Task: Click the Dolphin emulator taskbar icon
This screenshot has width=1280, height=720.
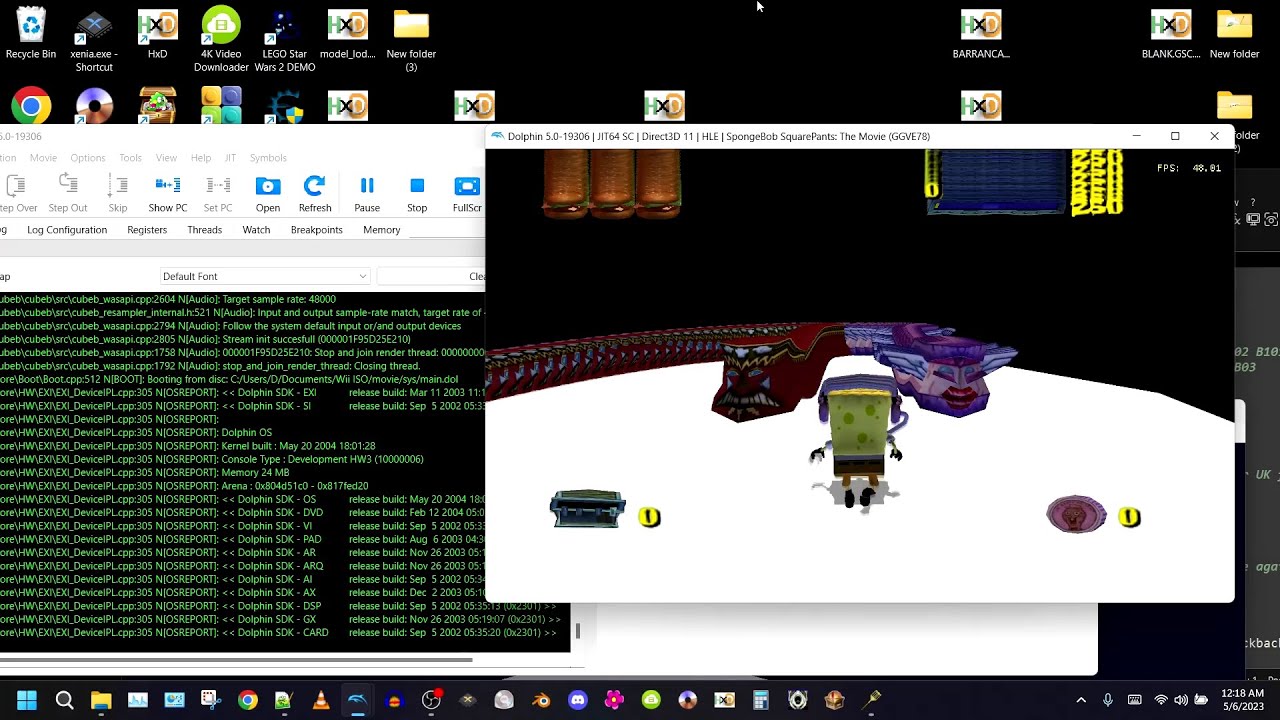Action: (x=357, y=700)
